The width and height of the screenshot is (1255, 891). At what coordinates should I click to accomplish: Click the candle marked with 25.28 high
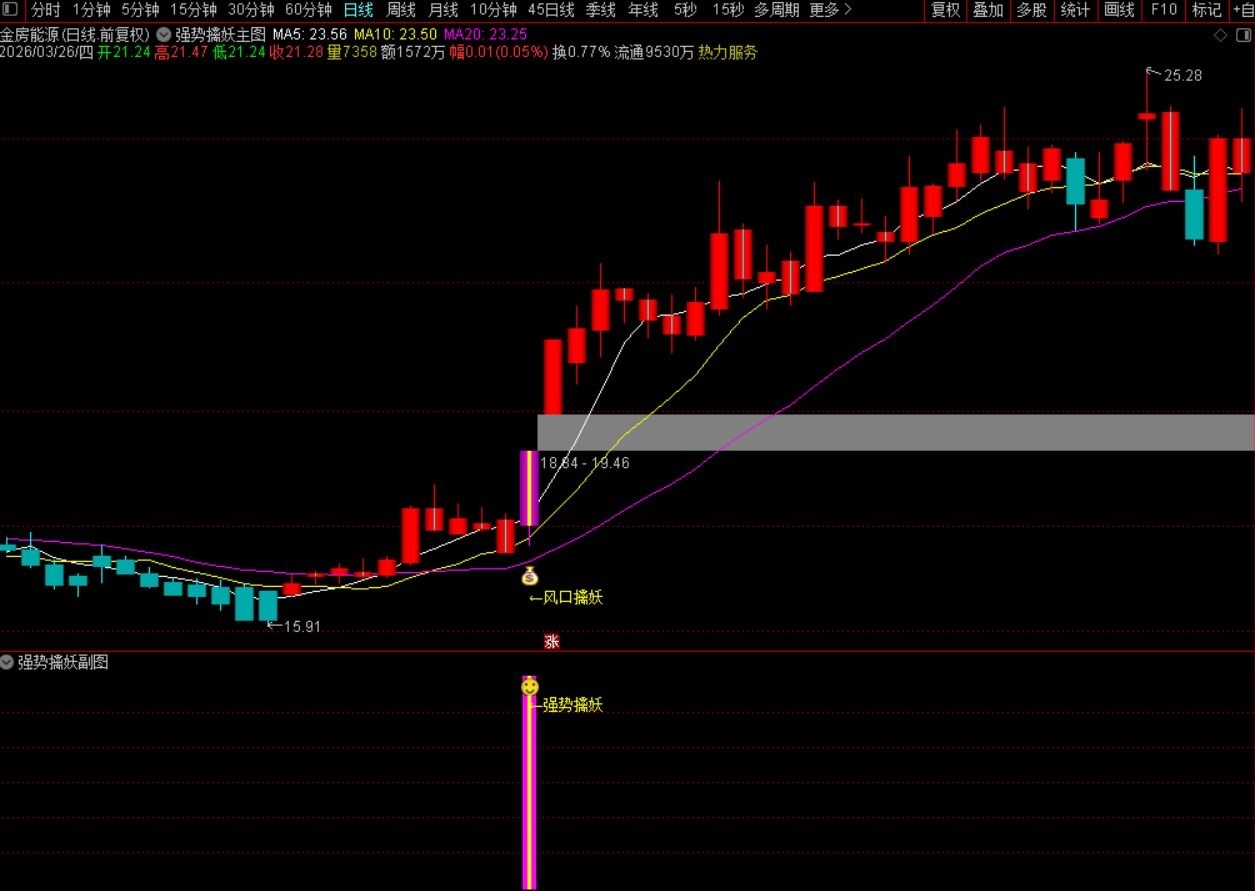(1146, 117)
